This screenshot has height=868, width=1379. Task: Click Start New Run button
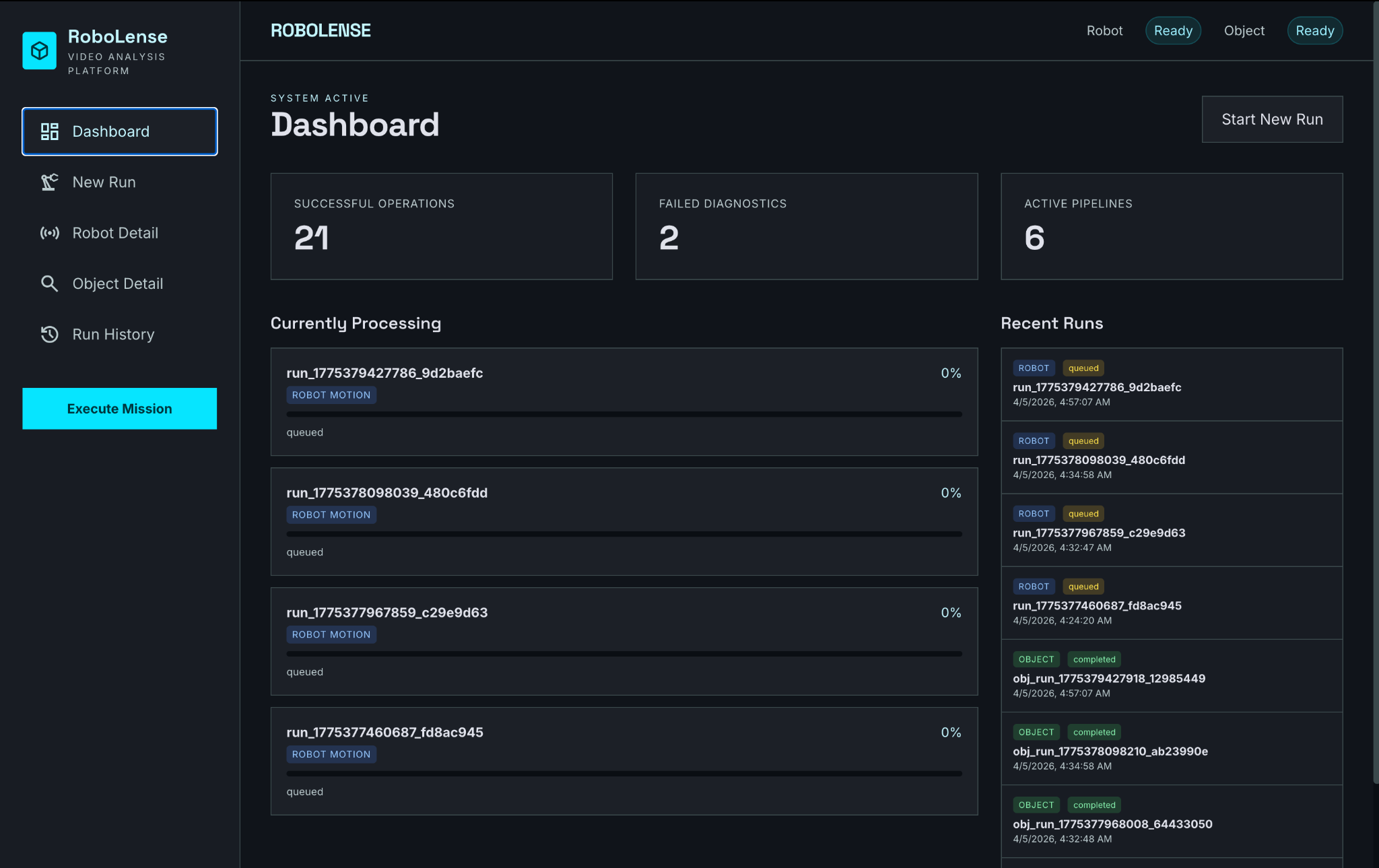pyautogui.click(x=1272, y=119)
